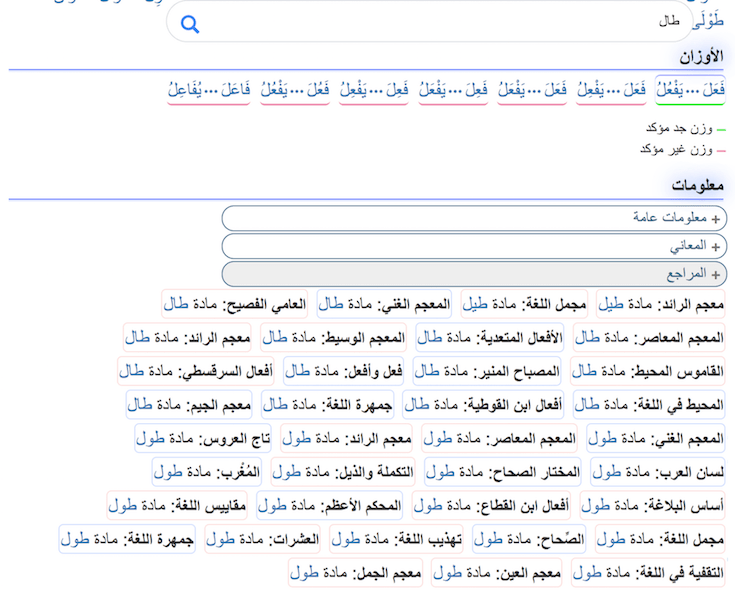Open معجم الرائد entry for مادة طال
The image size is (735, 596).
click(x=187, y=338)
